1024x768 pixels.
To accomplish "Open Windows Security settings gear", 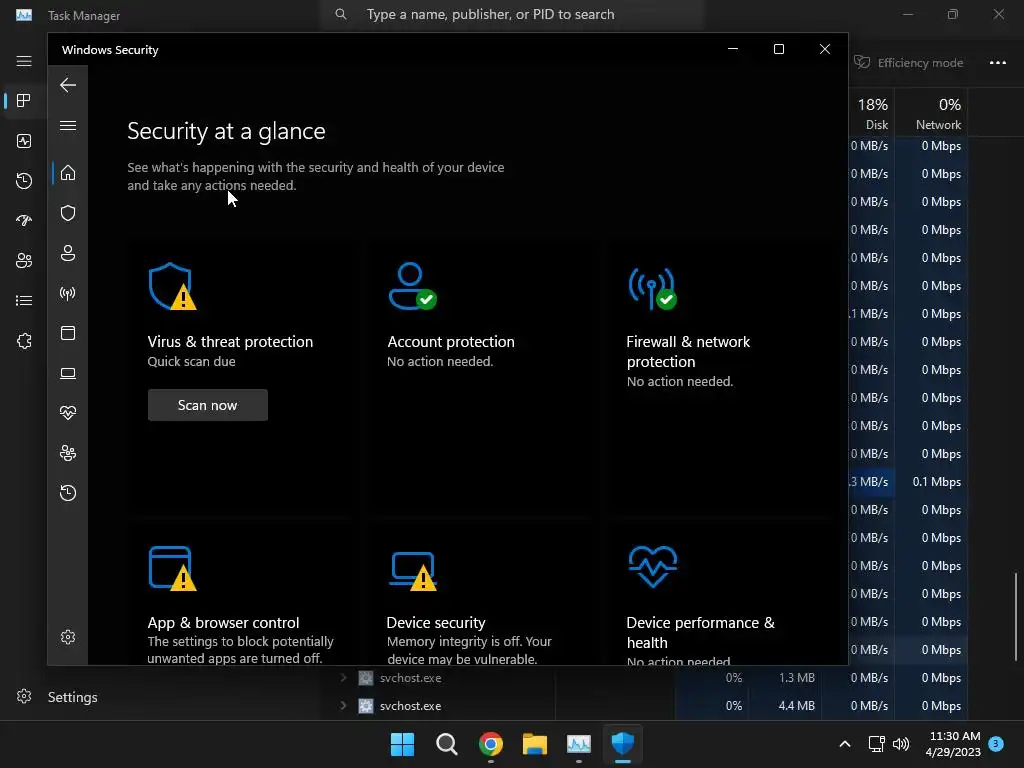I will (68, 637).
